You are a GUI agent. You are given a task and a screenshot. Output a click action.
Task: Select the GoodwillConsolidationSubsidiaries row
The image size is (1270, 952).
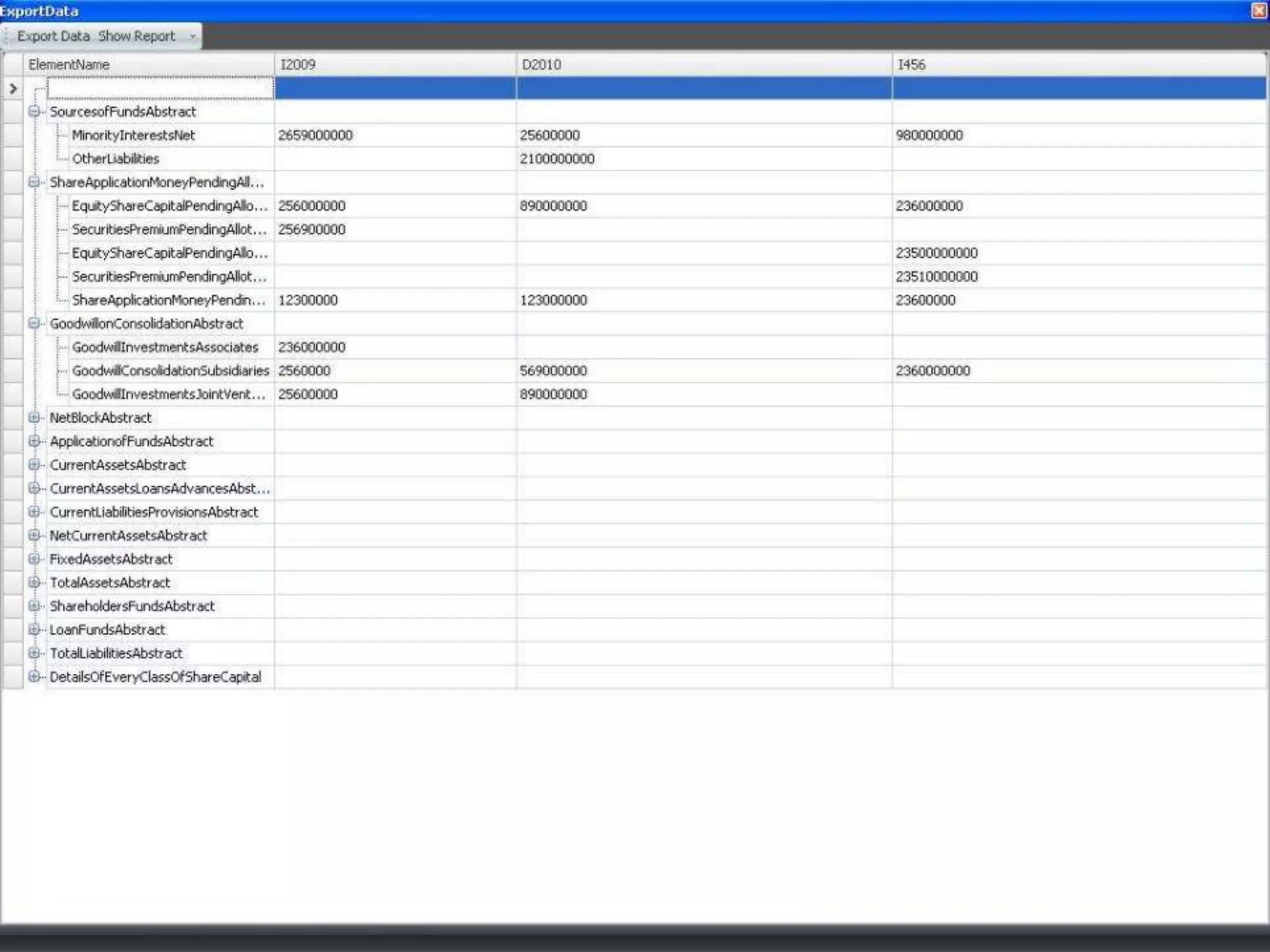(171, 371)
